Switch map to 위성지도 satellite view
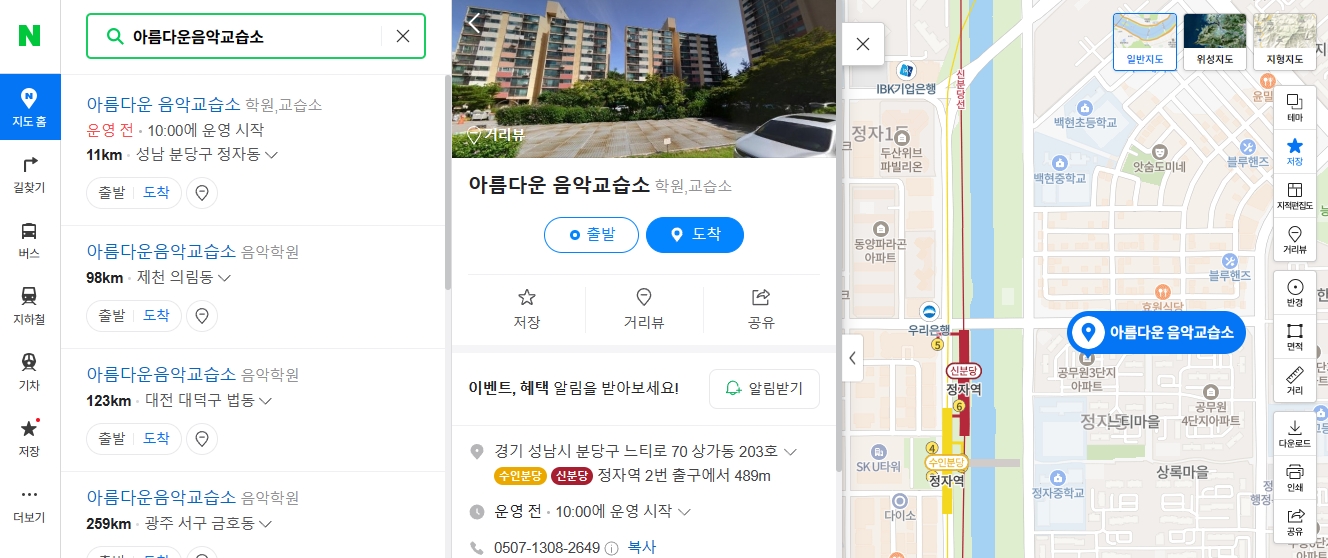 (1214, 41)
